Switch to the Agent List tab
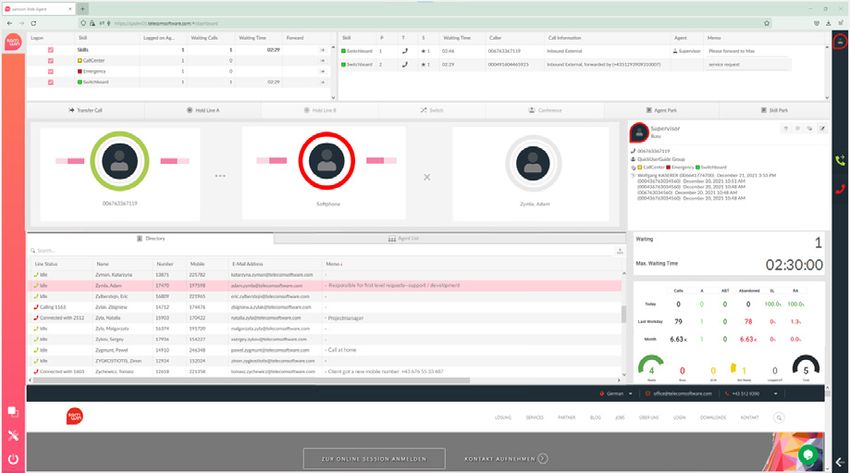This screenshot has height=473, width=850. (403, 239)
